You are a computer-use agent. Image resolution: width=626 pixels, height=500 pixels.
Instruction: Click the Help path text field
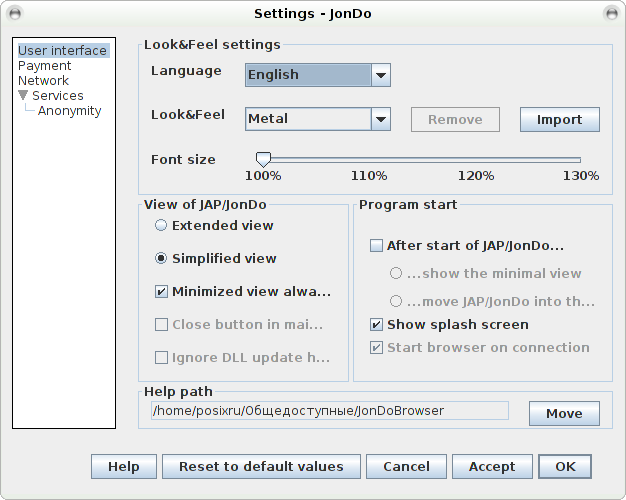[x=330, y=411]
